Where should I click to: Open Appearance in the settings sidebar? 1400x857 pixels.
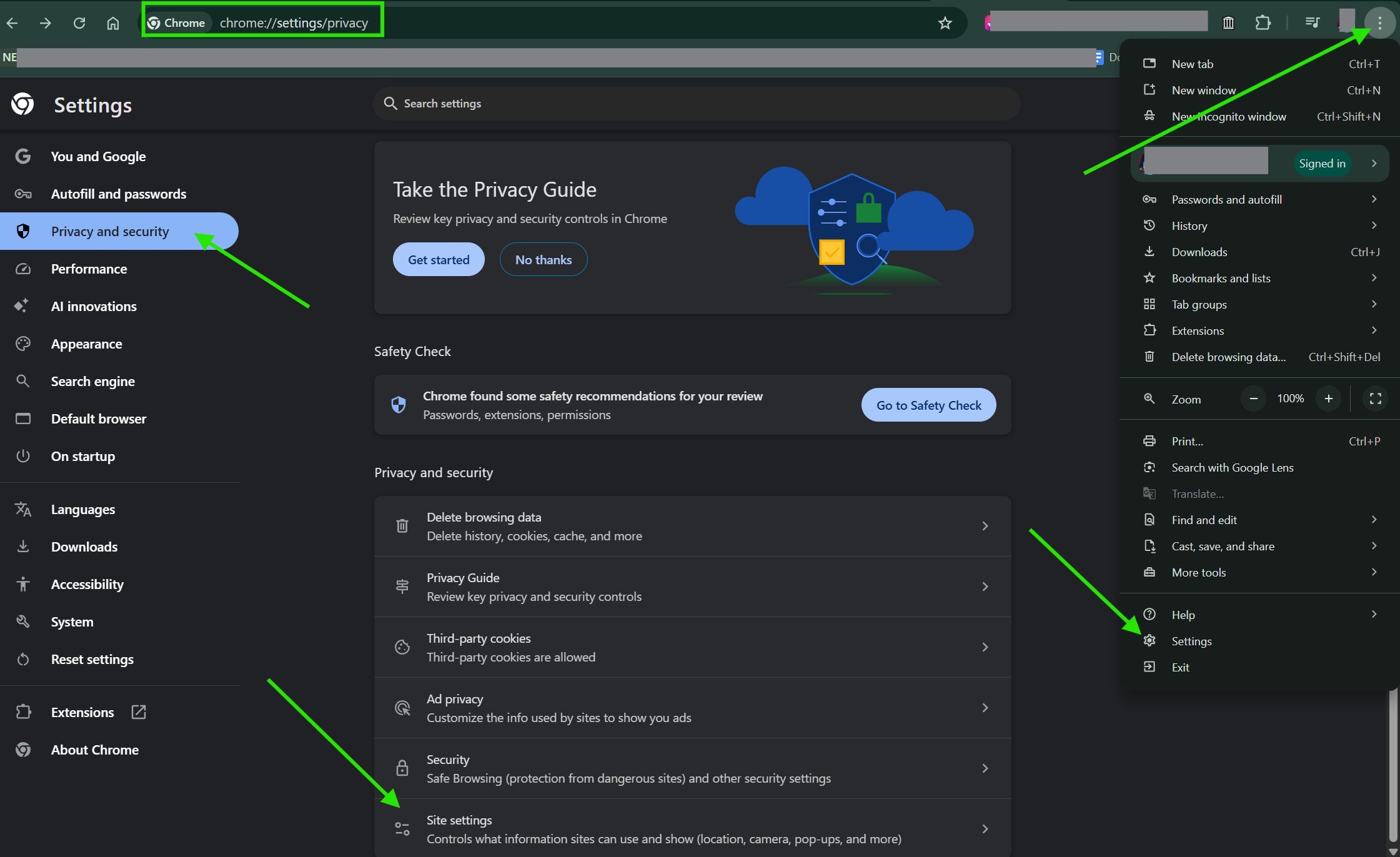point(86,344)
